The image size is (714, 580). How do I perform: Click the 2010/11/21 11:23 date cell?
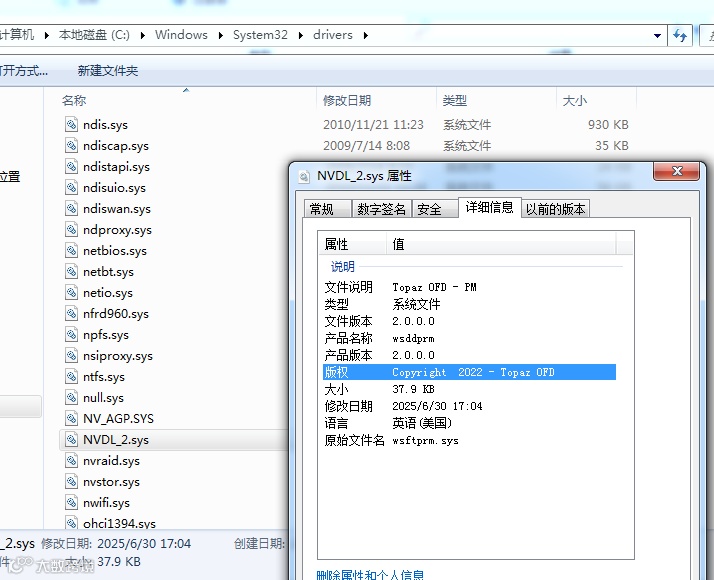[373, 124]
